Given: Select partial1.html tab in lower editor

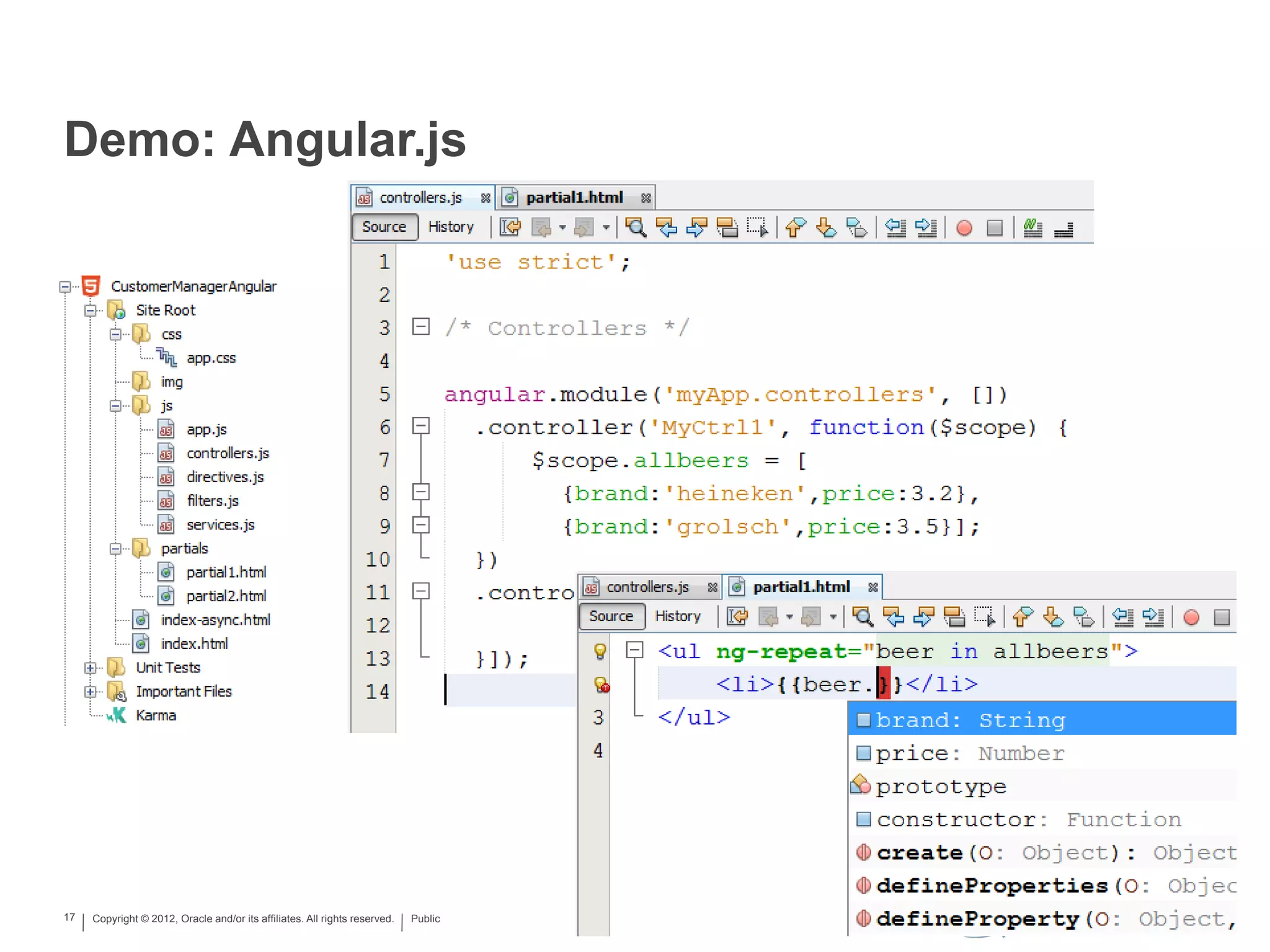Looking at the screenshot, I should 801,587.
